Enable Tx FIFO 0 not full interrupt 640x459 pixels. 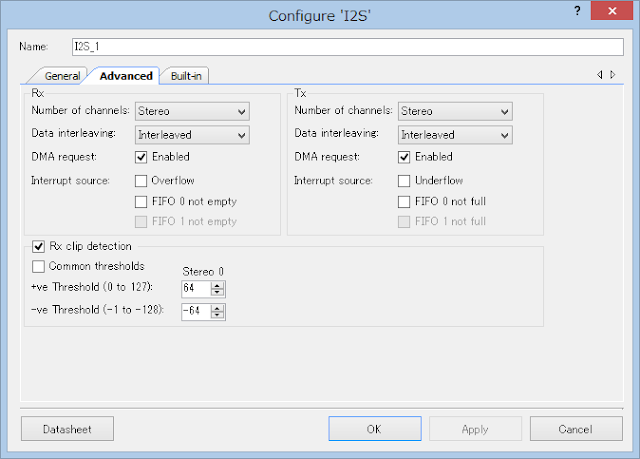(x=404, y=202)
